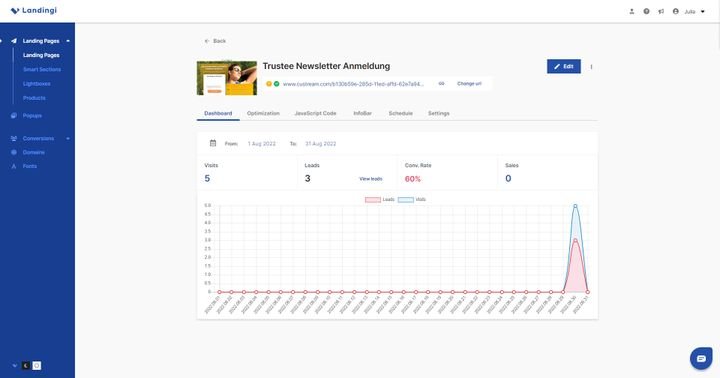Open the Domains menu label

coord(34,152)
